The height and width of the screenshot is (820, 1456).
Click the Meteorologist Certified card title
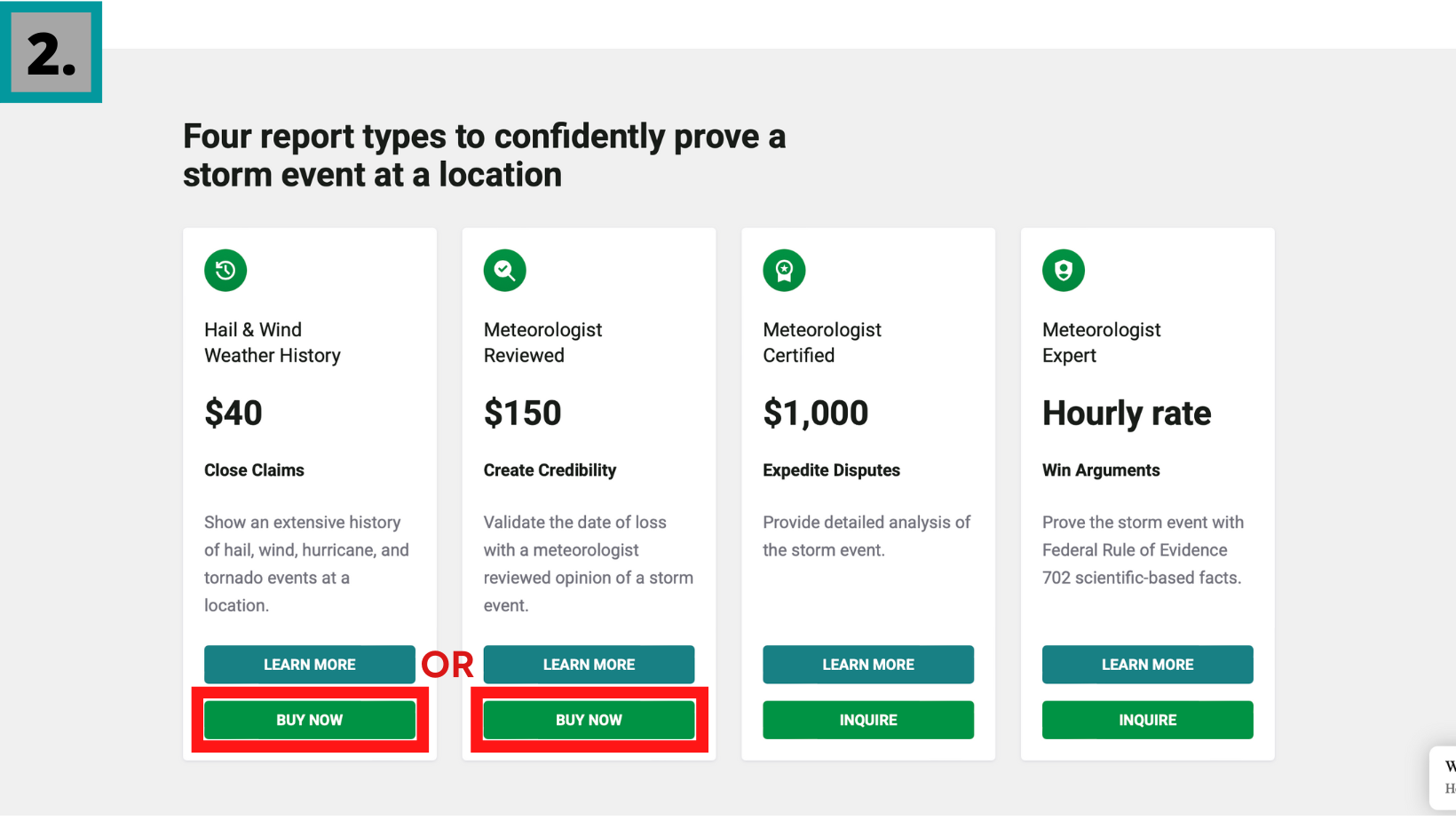click(x=822, y=343)
